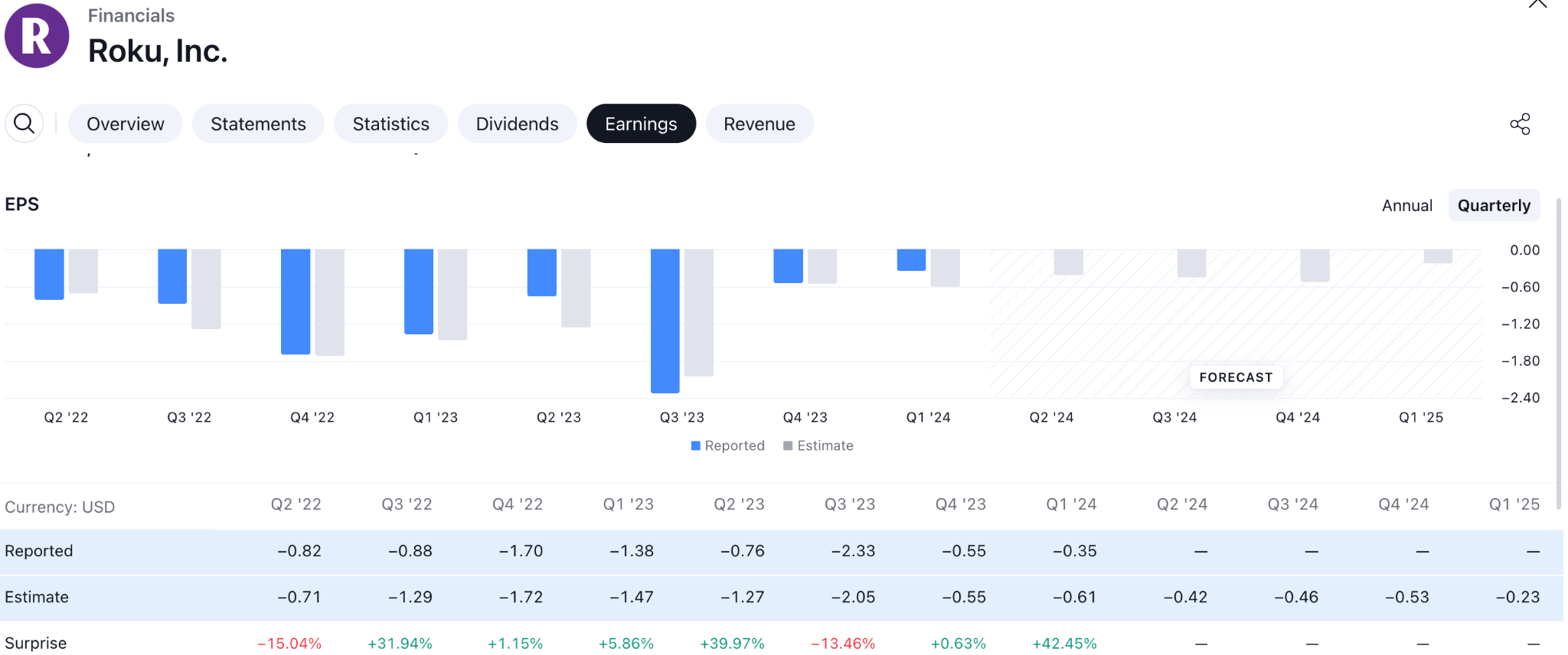Viewport: 1568px width, 655px height.
Task: Close the financials panel with X
Action: 1537,4
